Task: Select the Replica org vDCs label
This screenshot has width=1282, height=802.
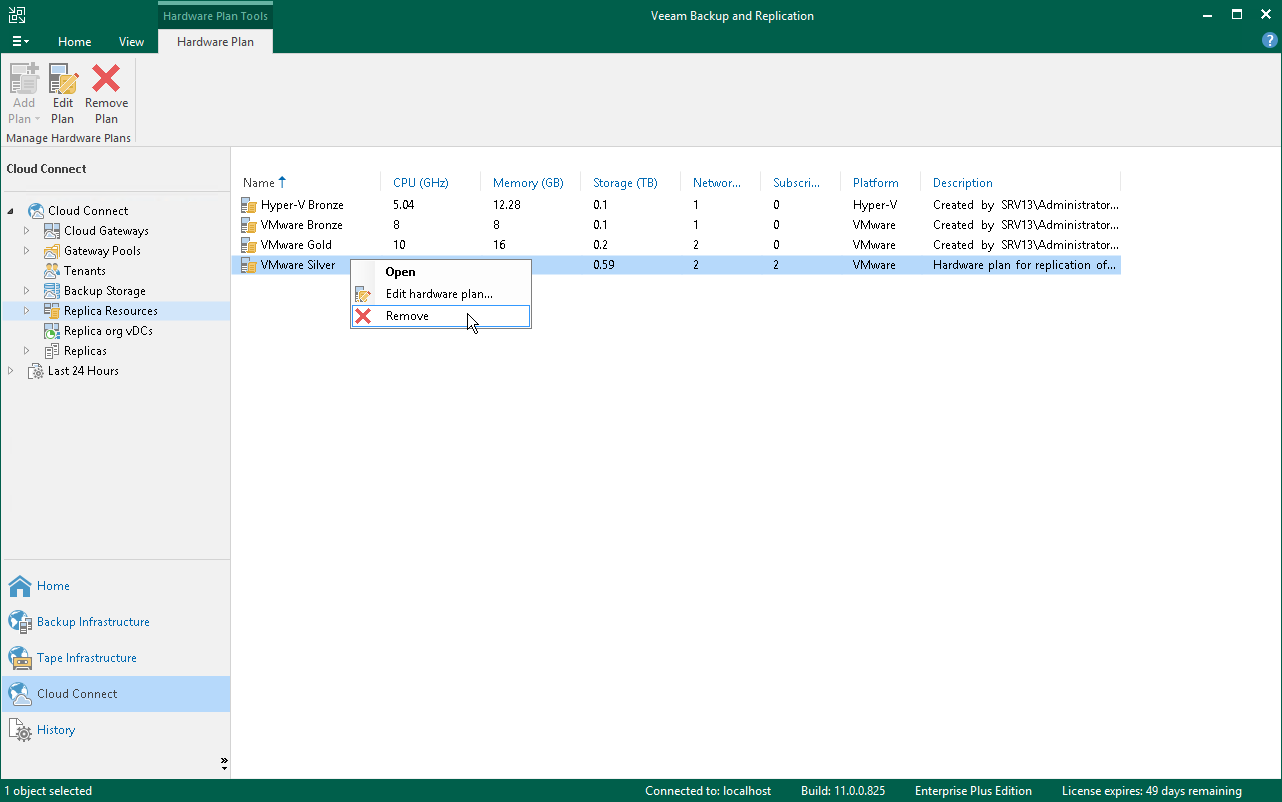Action: [108, 331]
